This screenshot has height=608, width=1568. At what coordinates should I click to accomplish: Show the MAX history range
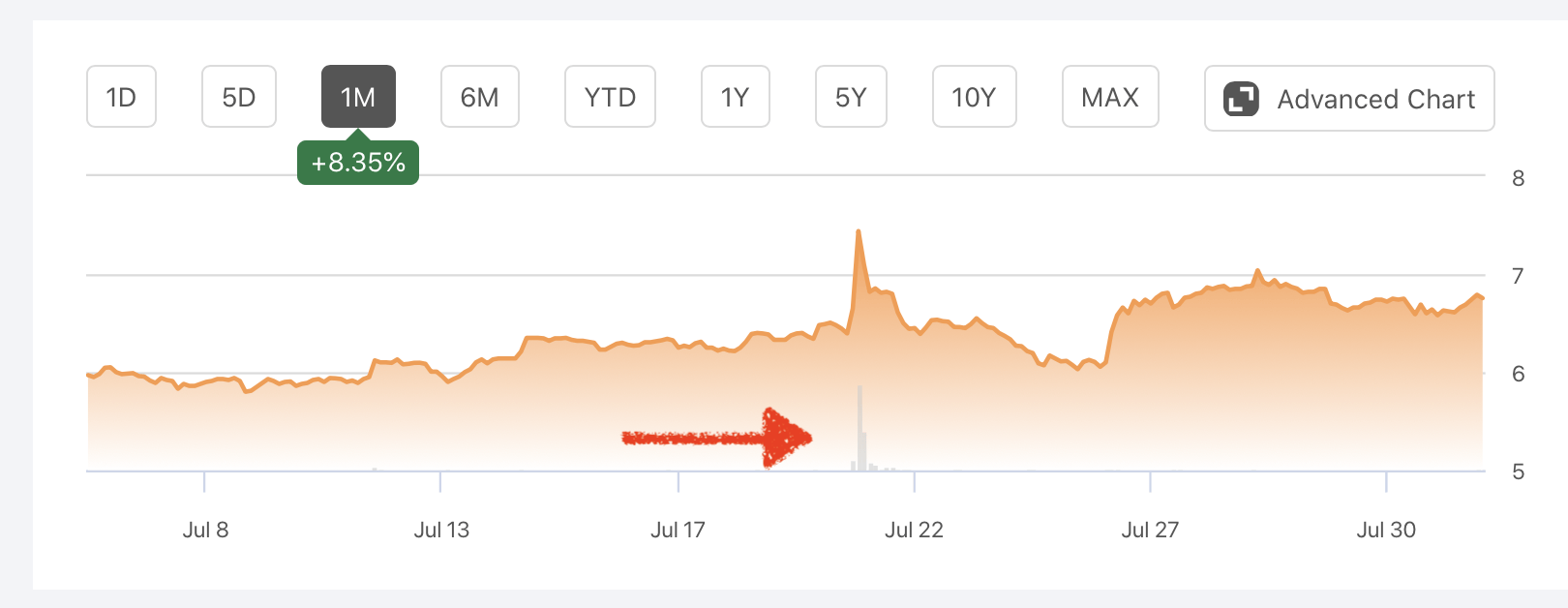(1110, 97)
